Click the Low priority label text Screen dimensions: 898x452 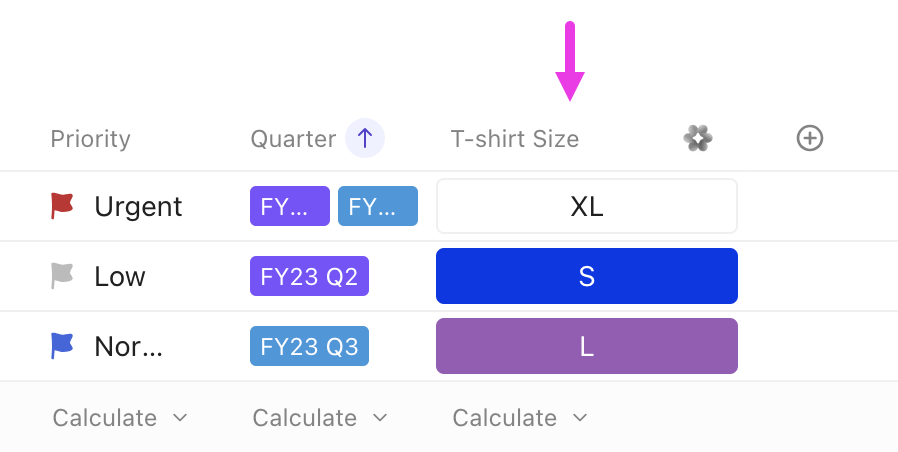120,276
